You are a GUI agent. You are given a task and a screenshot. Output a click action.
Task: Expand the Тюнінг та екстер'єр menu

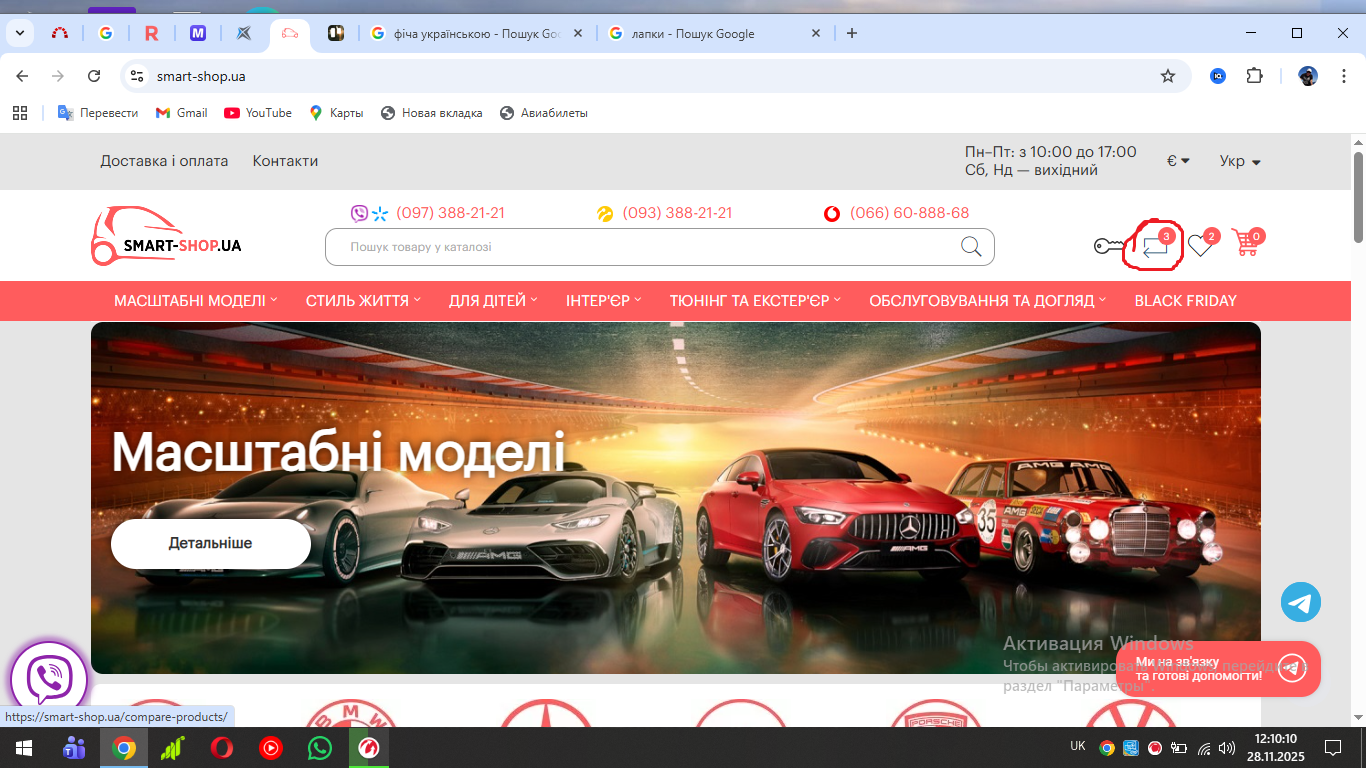click(x=755, y=301)
